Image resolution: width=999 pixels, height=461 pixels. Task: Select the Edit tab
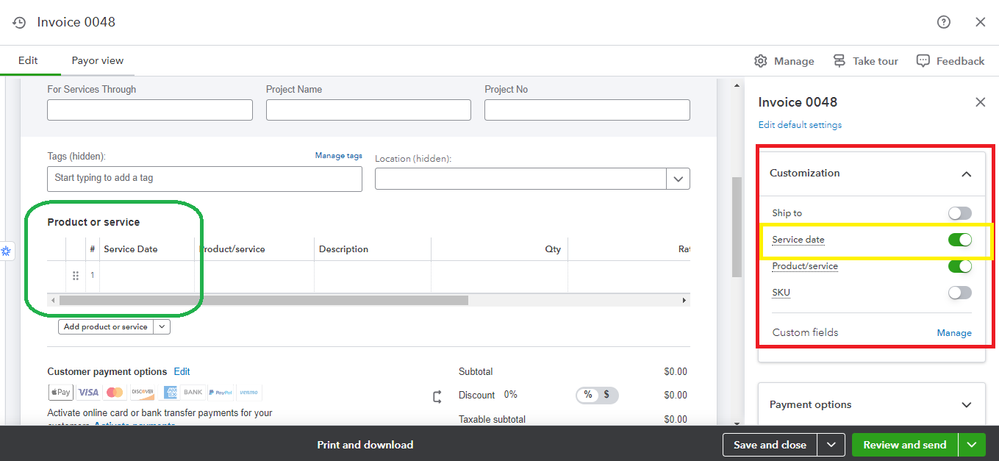click(x=28, y=61)
